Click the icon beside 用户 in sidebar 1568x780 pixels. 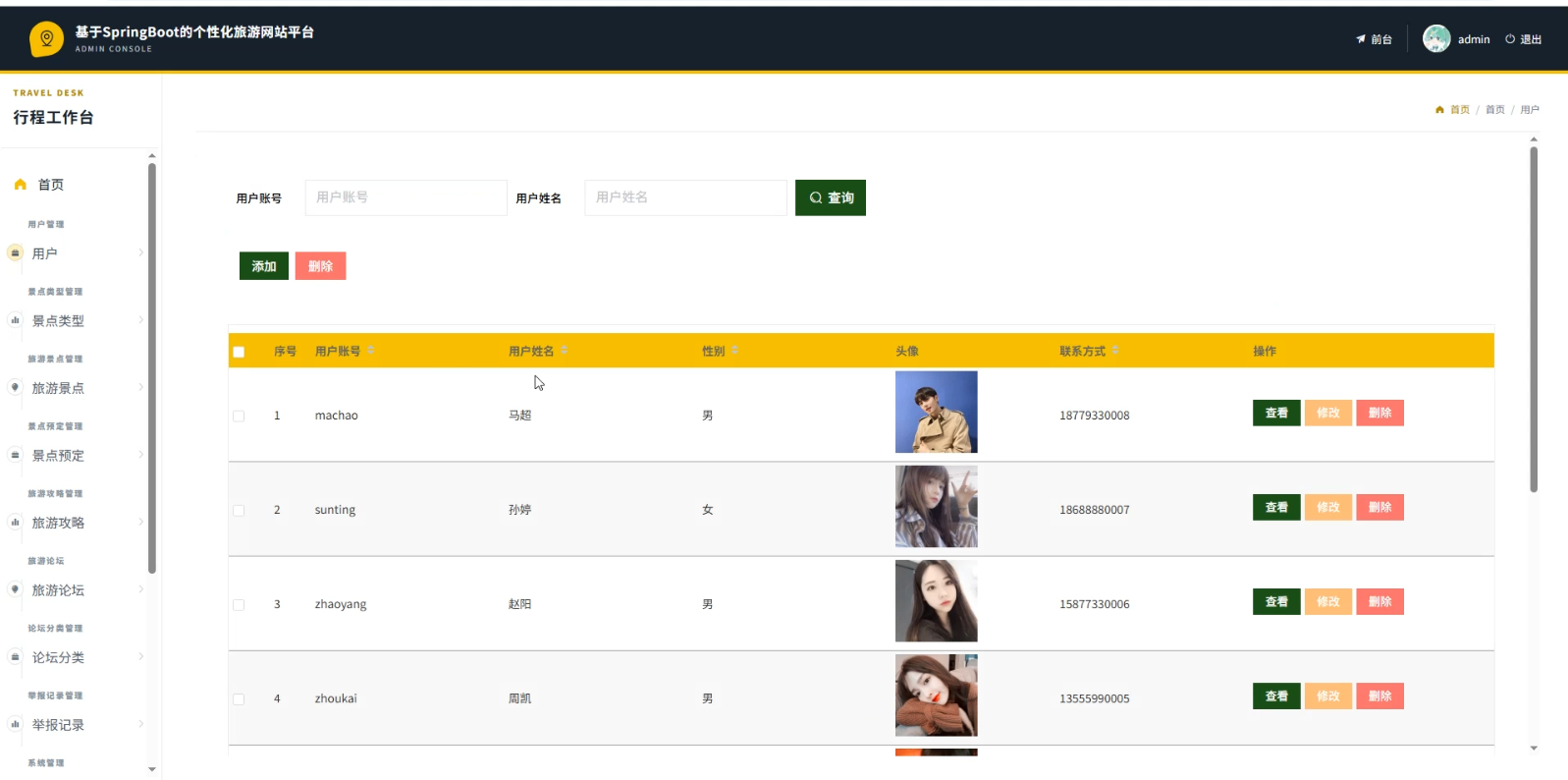[x=15, y=252]
